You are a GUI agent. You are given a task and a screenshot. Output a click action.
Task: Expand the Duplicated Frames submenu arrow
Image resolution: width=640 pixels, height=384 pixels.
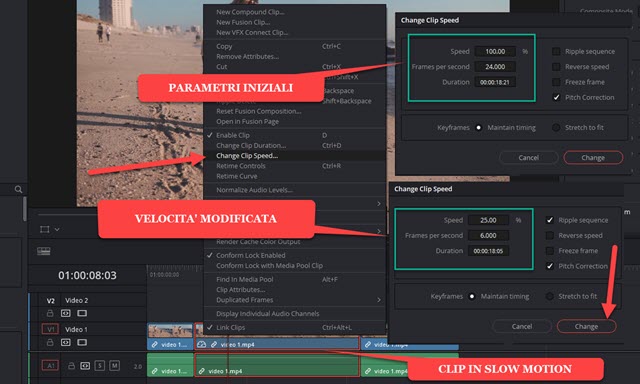(379, 300)
